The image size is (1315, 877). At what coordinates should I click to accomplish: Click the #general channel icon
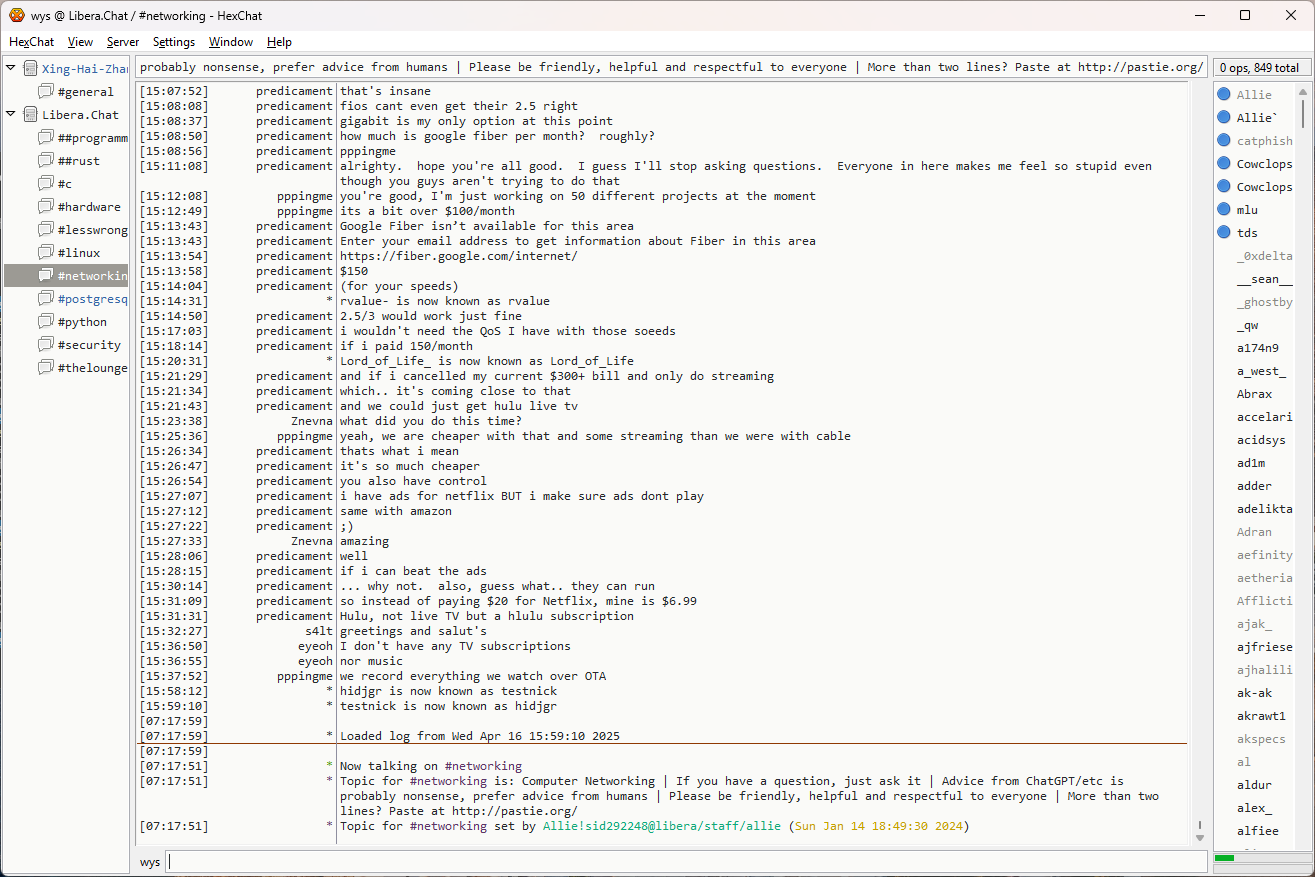pos(45,92)
